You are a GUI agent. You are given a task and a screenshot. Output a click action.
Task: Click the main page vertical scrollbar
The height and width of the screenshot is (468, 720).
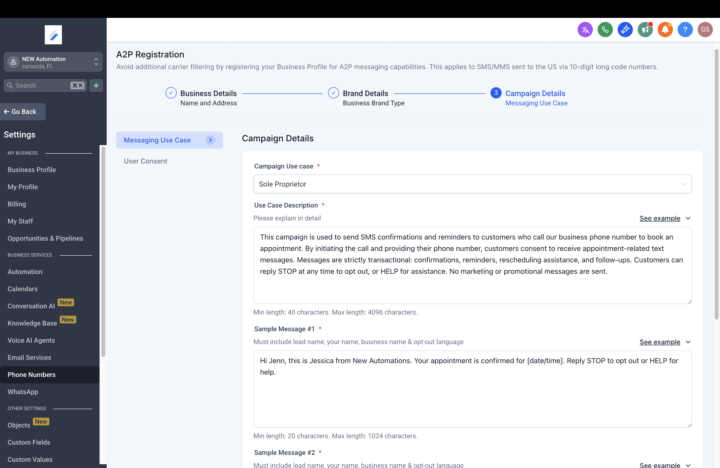click(x=716, y=184)
